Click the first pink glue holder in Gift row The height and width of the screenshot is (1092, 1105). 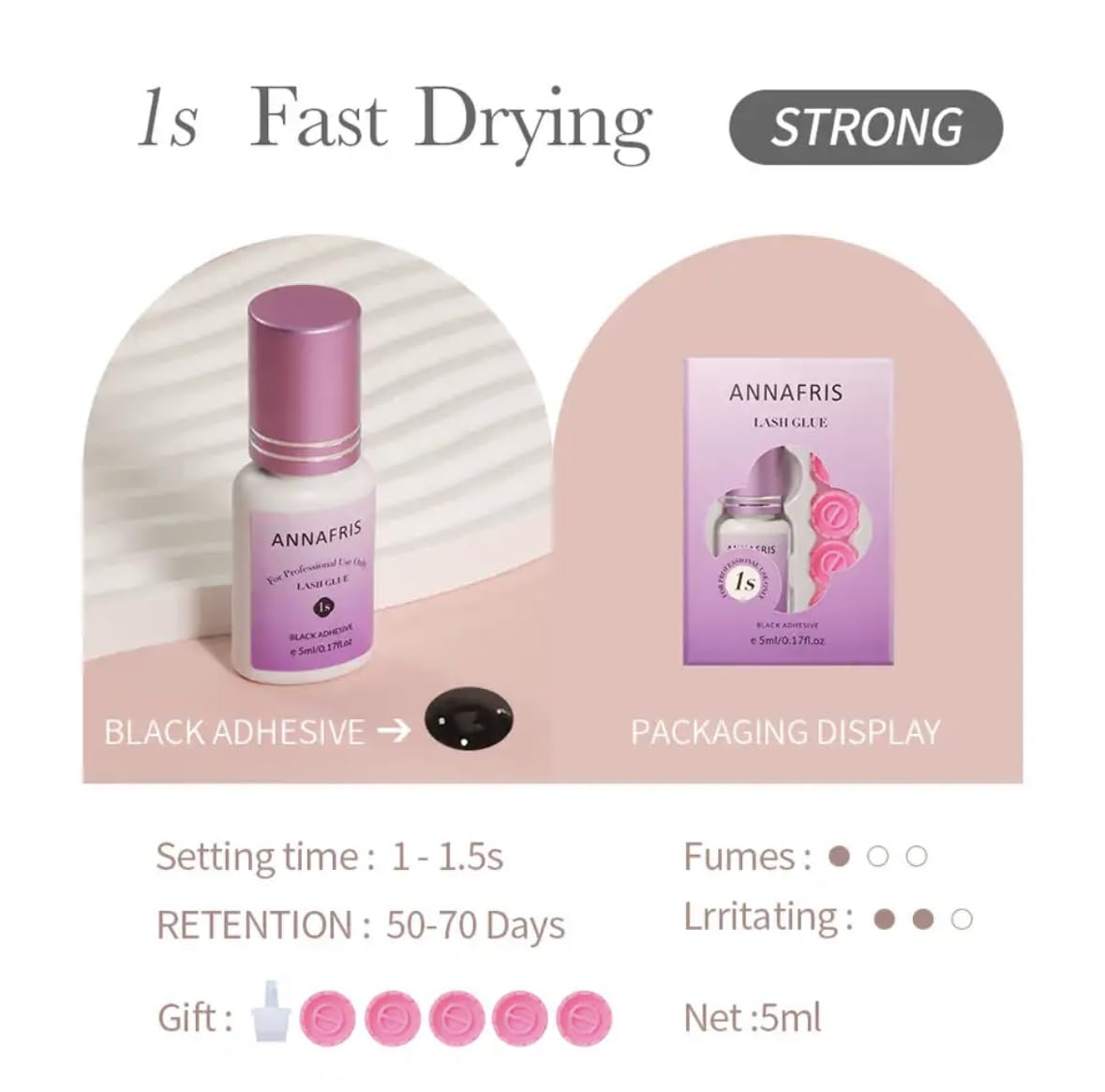327,1018
